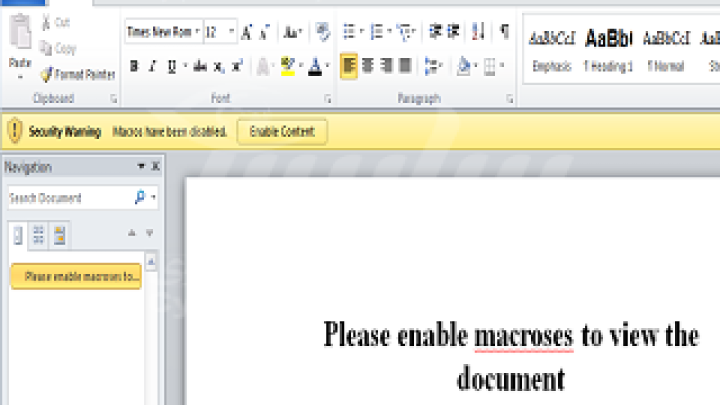Open the font size 12 dropdown
Image resolution: width=720 pixels, height=405 pixels.
(231, 31)
